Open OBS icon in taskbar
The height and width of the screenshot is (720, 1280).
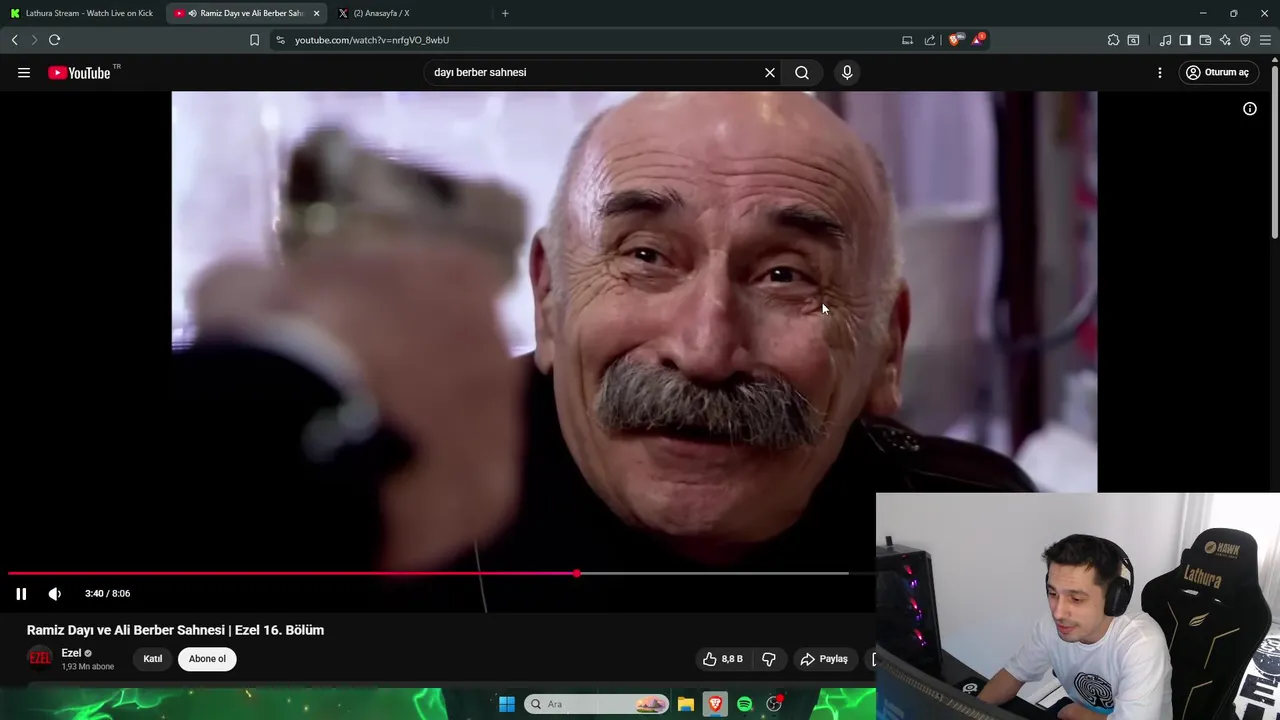click(x=774, y=704)
